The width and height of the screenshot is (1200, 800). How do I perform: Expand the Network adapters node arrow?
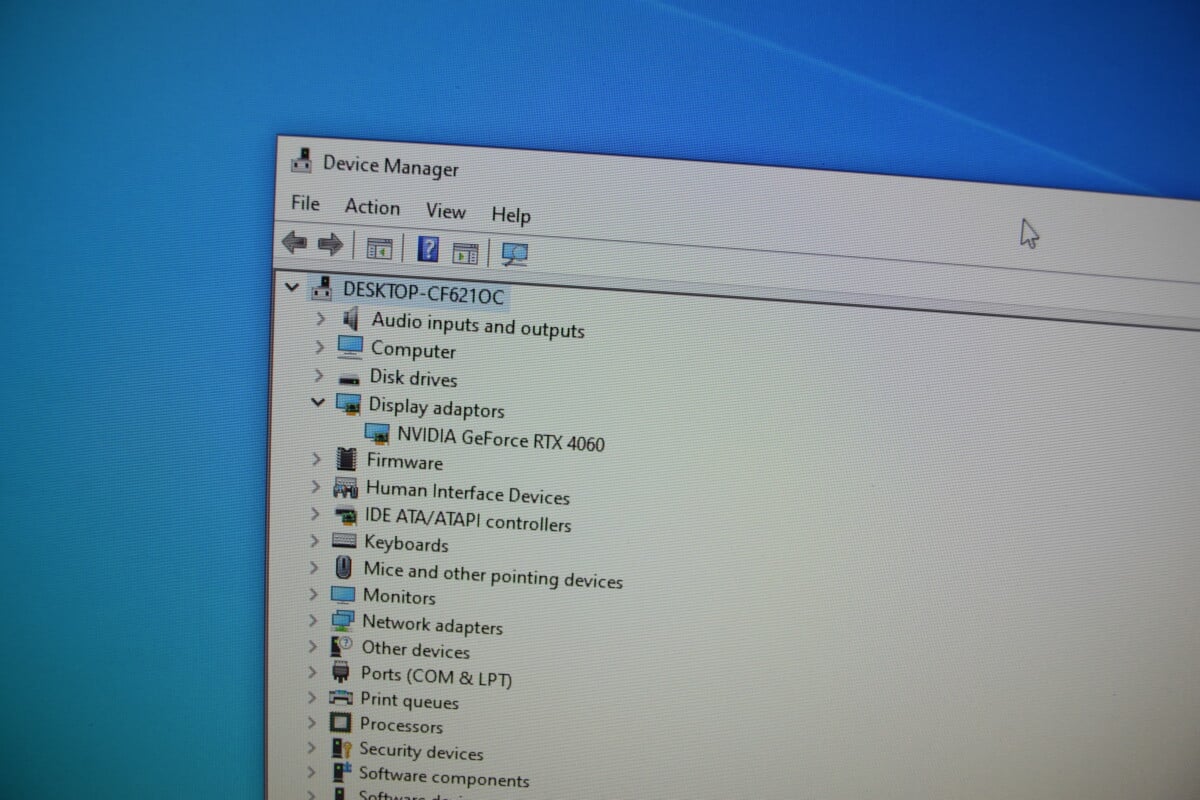(x=313, y=619)
